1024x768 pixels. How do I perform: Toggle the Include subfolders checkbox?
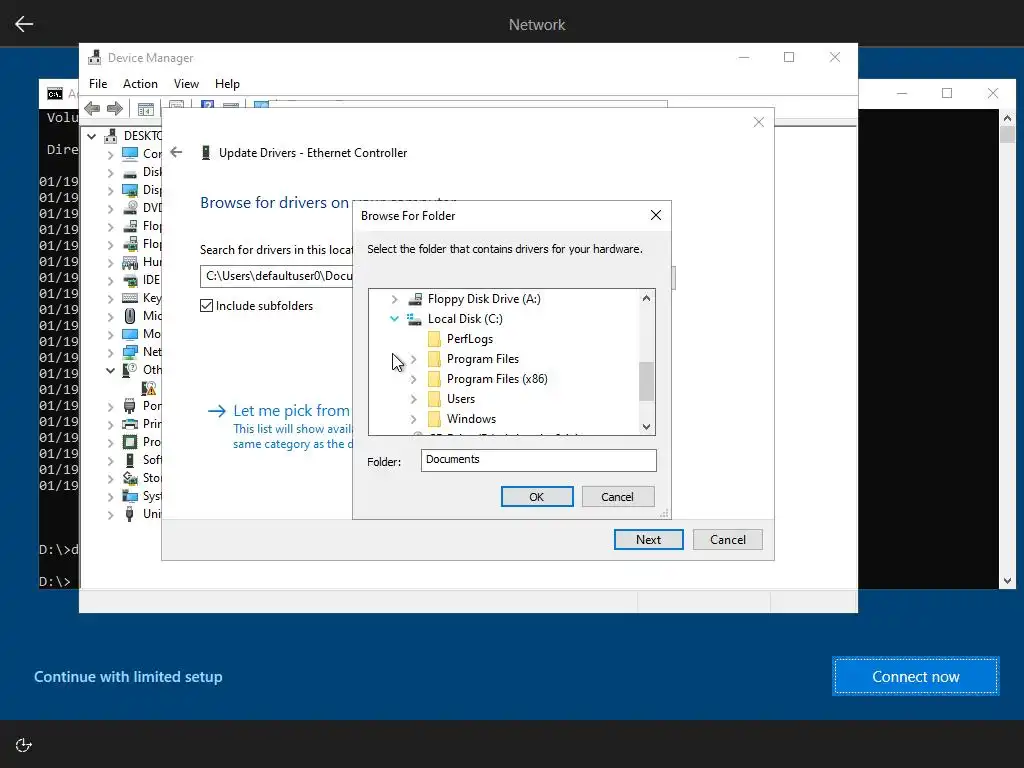(206, 306)
